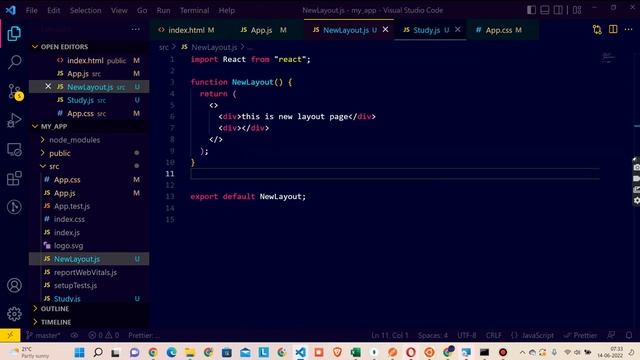The width and height of the screenshot is (640, 360).
Task: Open the notifications bell in status bar
Action: (629, 336)
